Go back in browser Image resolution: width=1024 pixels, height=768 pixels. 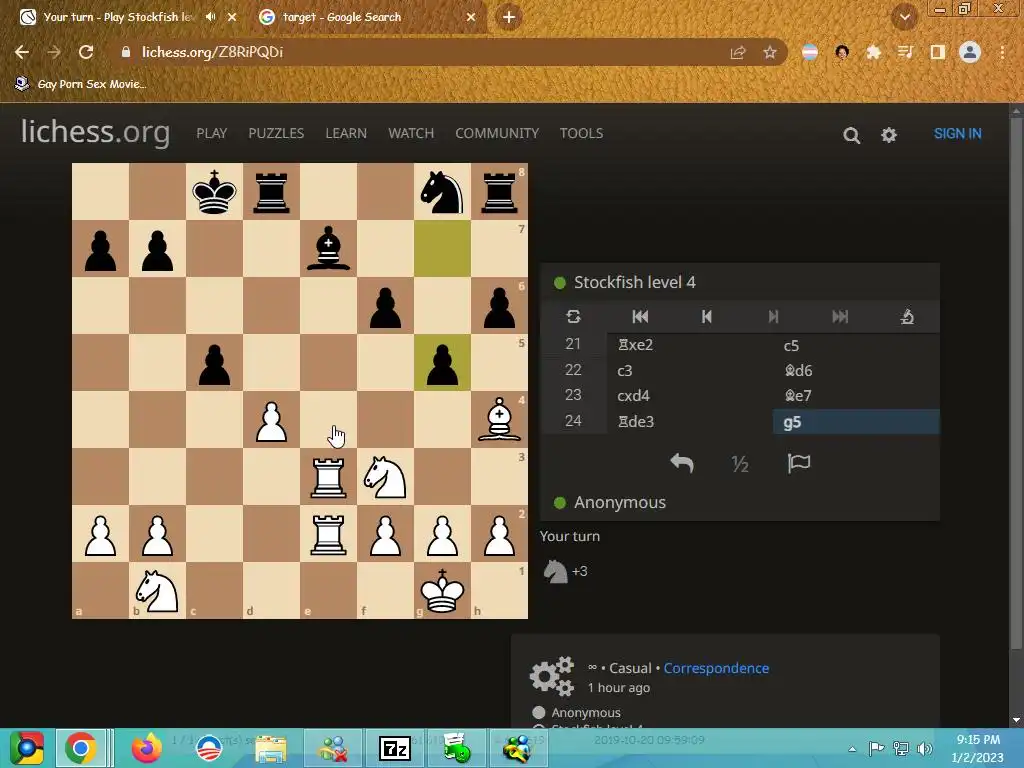tap(22, 52)
